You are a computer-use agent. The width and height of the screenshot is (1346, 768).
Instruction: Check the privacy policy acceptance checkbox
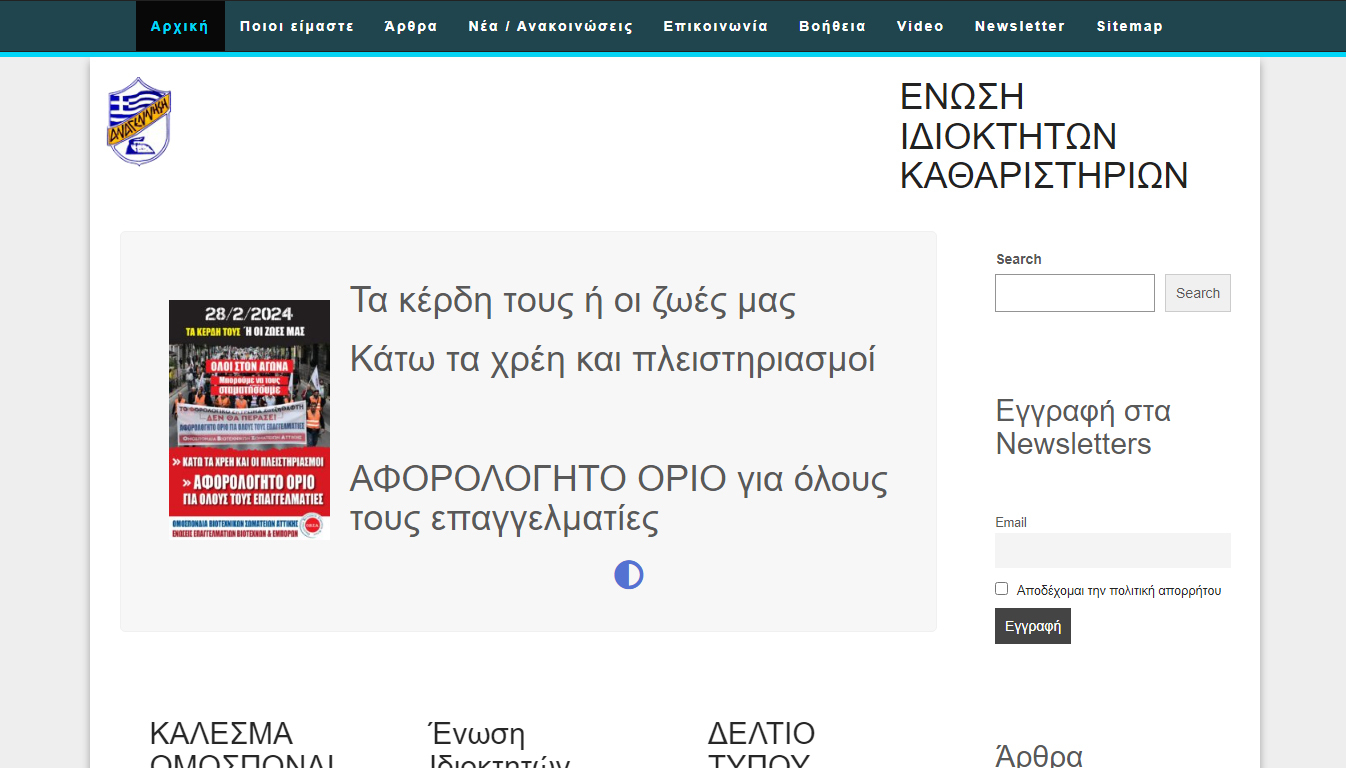coord(1002,589)
